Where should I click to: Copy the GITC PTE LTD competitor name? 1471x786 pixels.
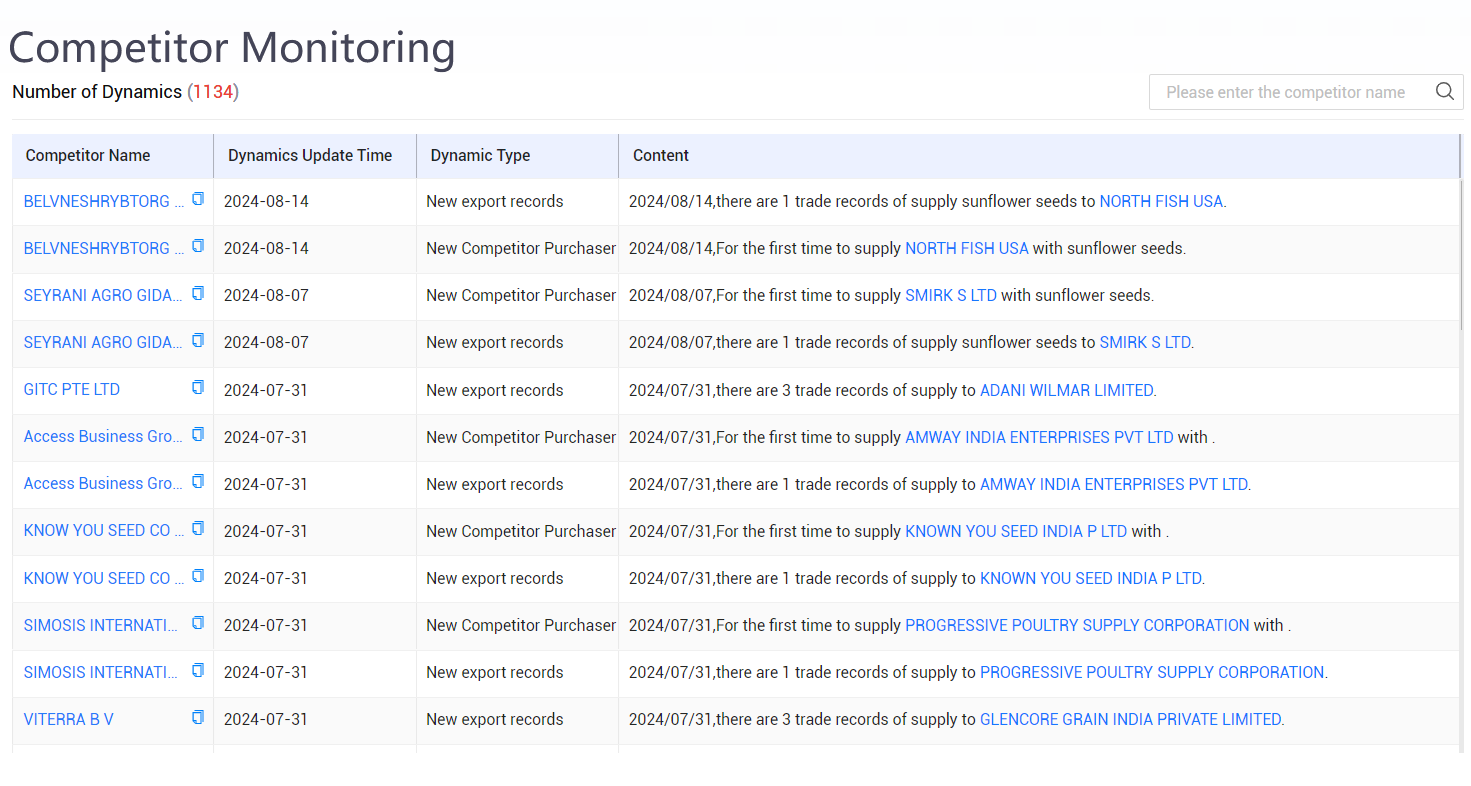[x=198, y=388]
